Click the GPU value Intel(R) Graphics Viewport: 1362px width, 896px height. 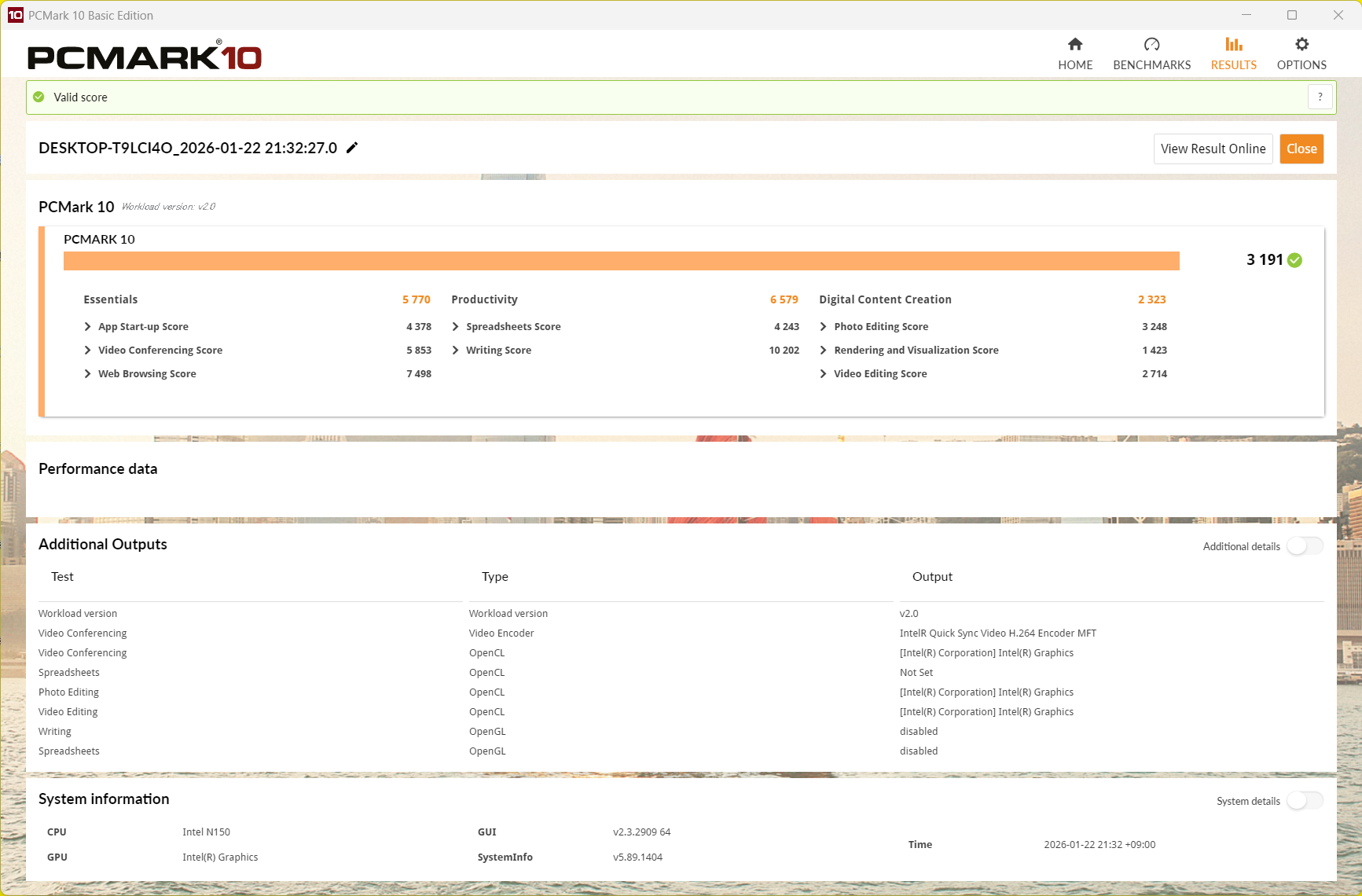(x=220, y=857)
